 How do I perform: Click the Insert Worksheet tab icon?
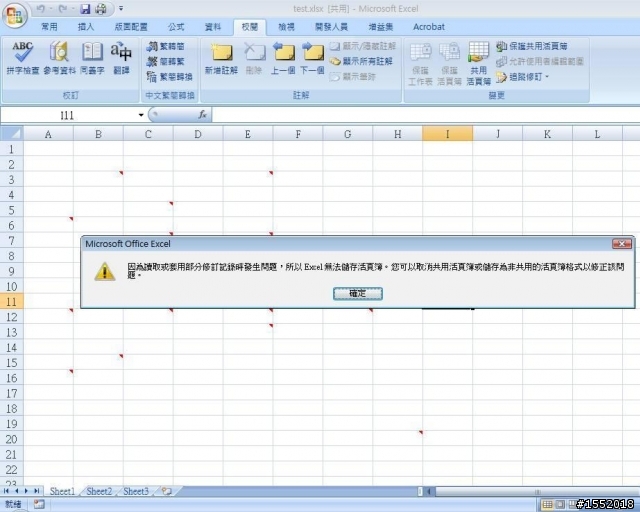[167, 491]
